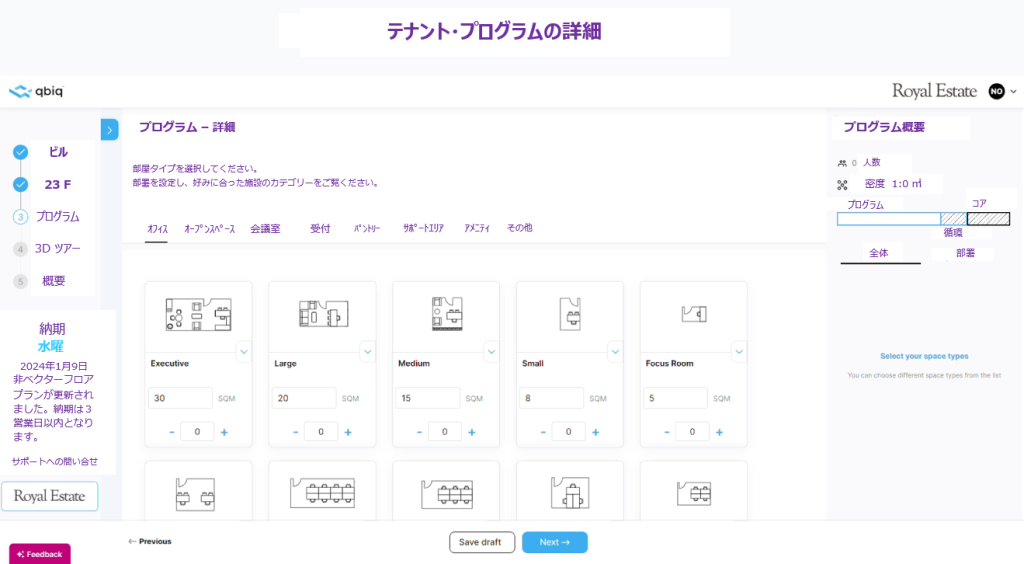Click the プログラム area usage bar
Screen dimensions: 1024x564
coord(889,219)
